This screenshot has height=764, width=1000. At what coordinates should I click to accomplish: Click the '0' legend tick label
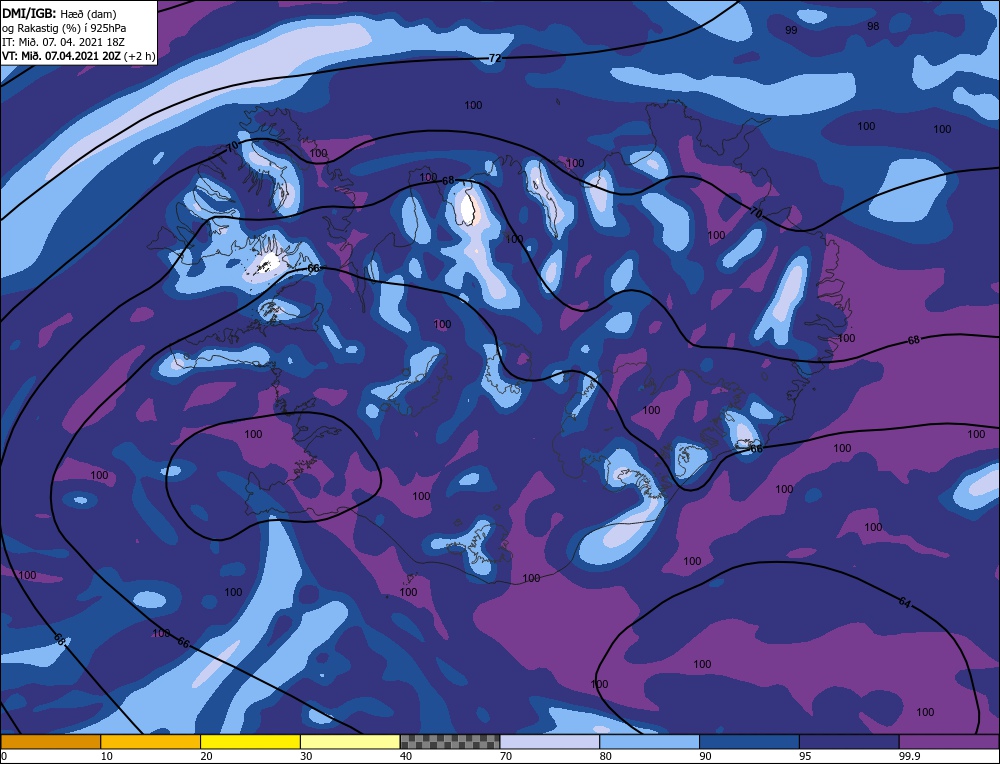[x=4, y=756]
